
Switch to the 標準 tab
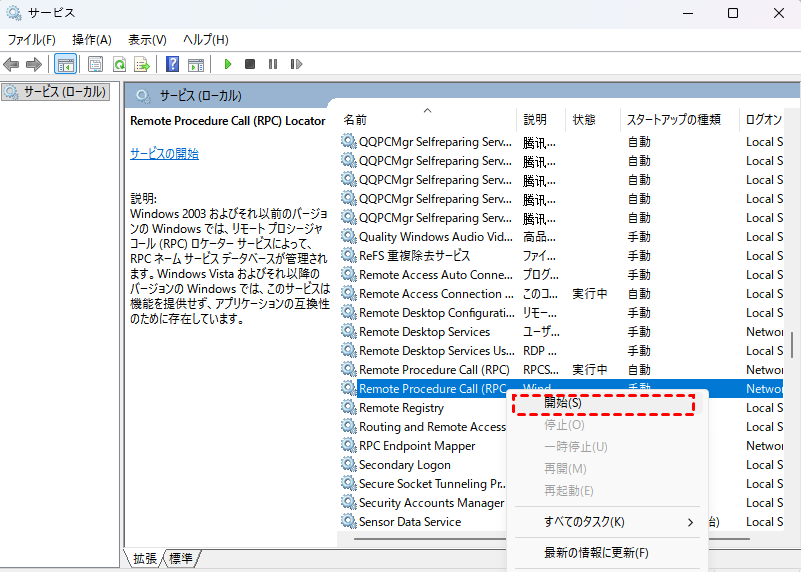click(181, 558)
